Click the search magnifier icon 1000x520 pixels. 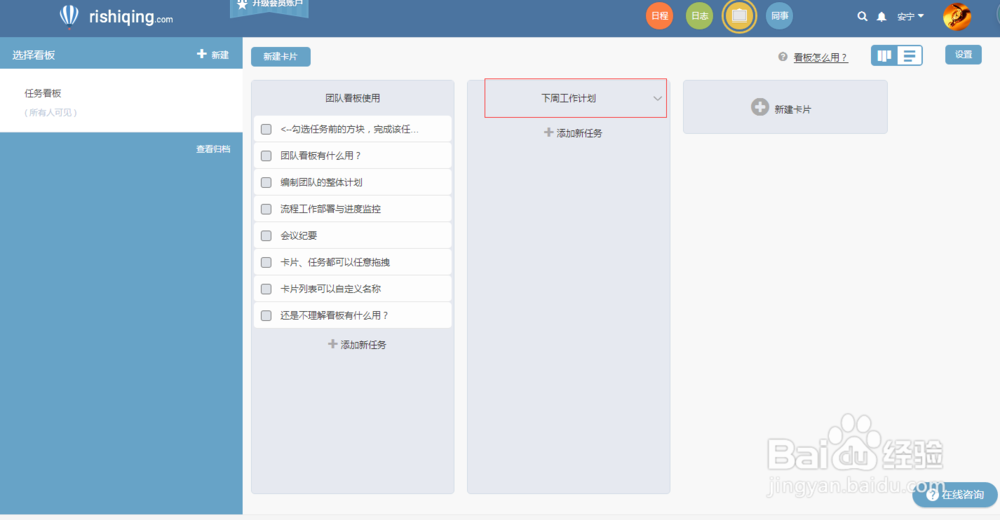pos(862,17)
